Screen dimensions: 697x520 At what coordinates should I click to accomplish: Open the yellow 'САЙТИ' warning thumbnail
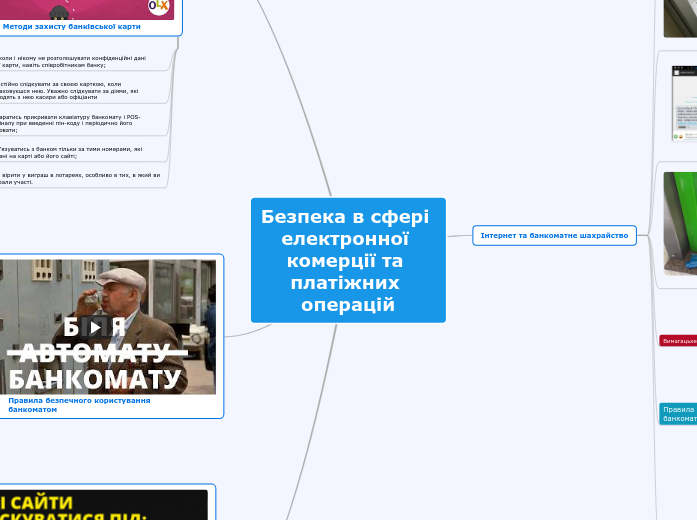103,505
